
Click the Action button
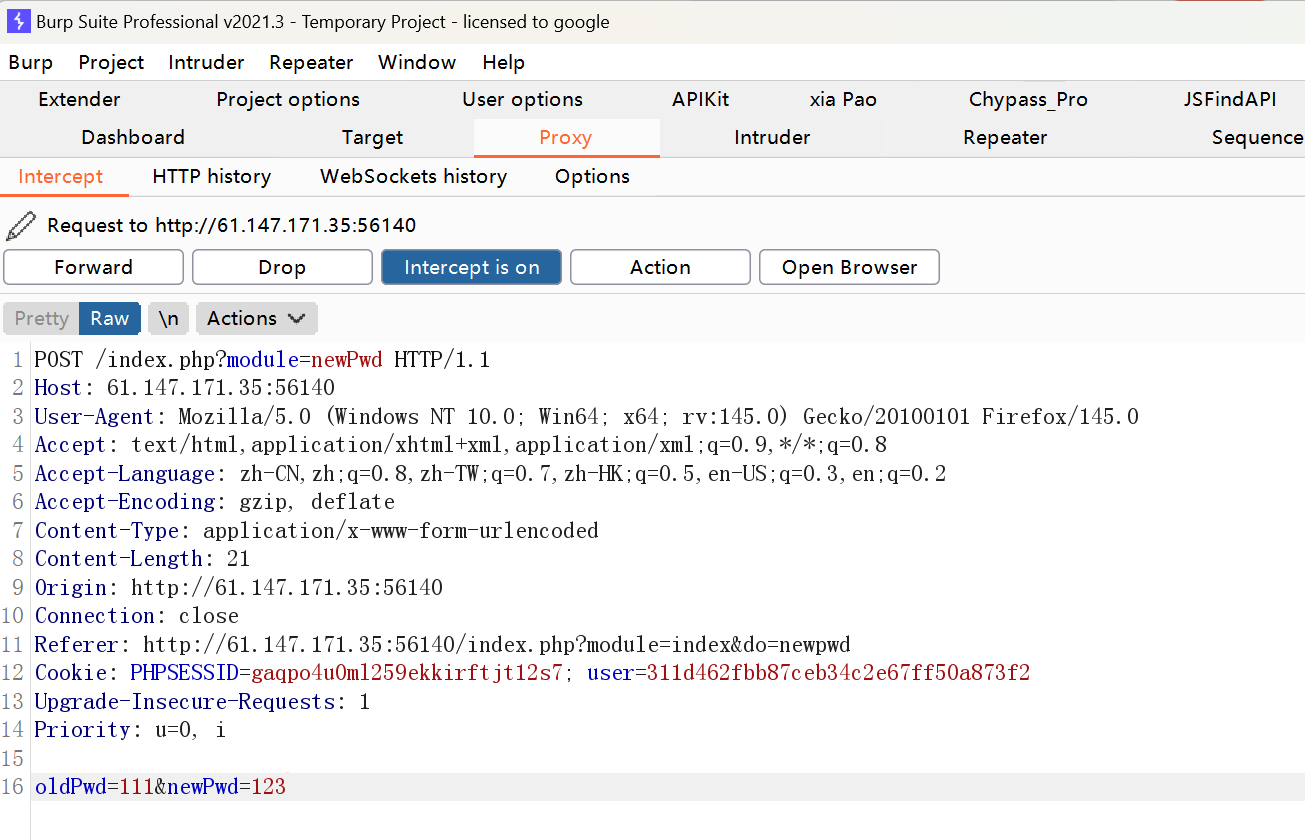coord(660,267)
